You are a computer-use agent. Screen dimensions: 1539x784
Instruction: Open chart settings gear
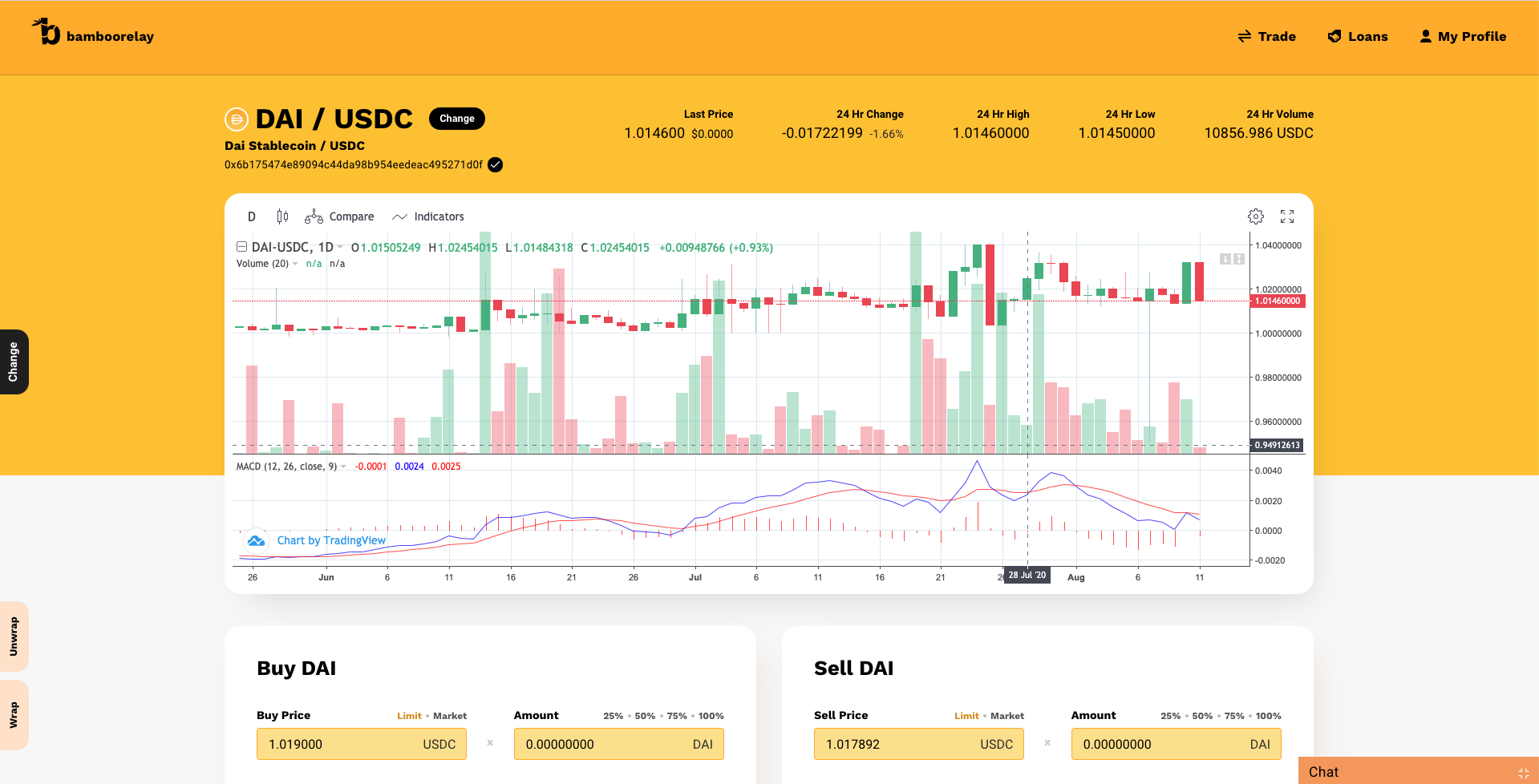point(1255,216)
